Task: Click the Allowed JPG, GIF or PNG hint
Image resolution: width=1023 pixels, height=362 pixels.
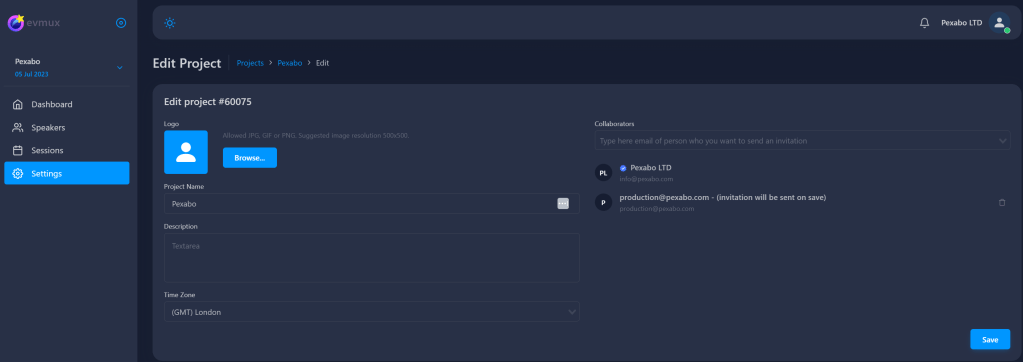Action: click(316, 136)
